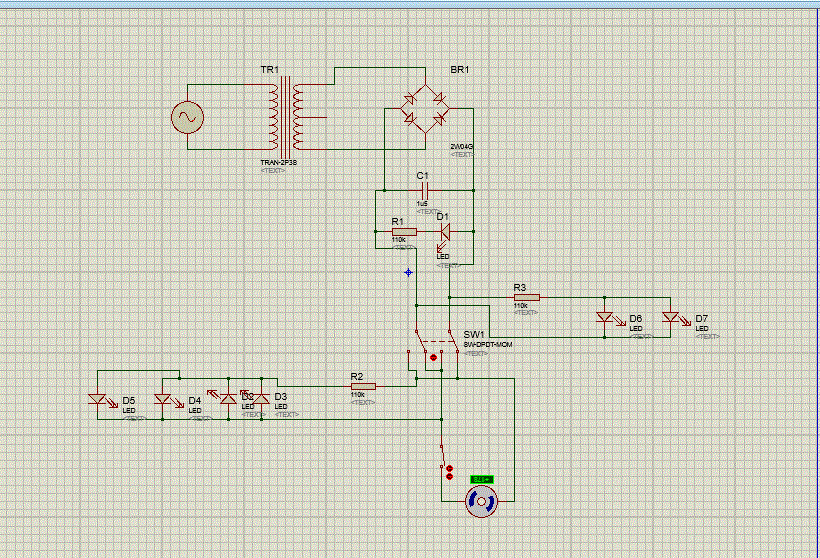Image resolution: width=820 pixels, height=558 pixels.
Task: Click upper red actuator dot of motor switch
Action: click(449, 469)
